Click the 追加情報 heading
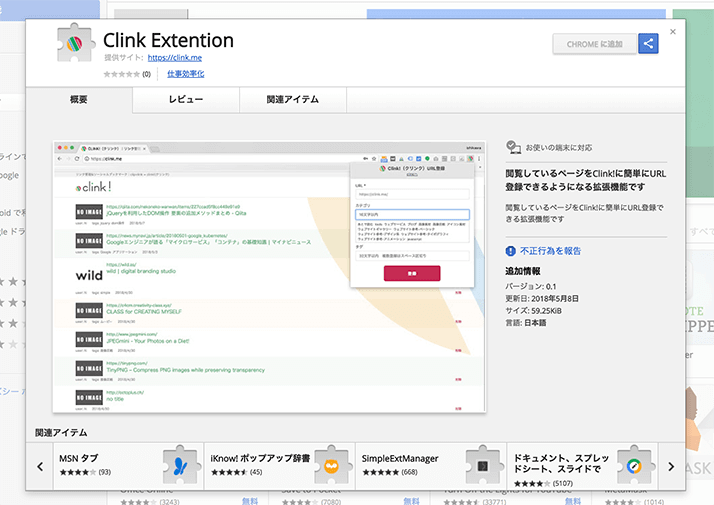 click(x=523, y=271)
